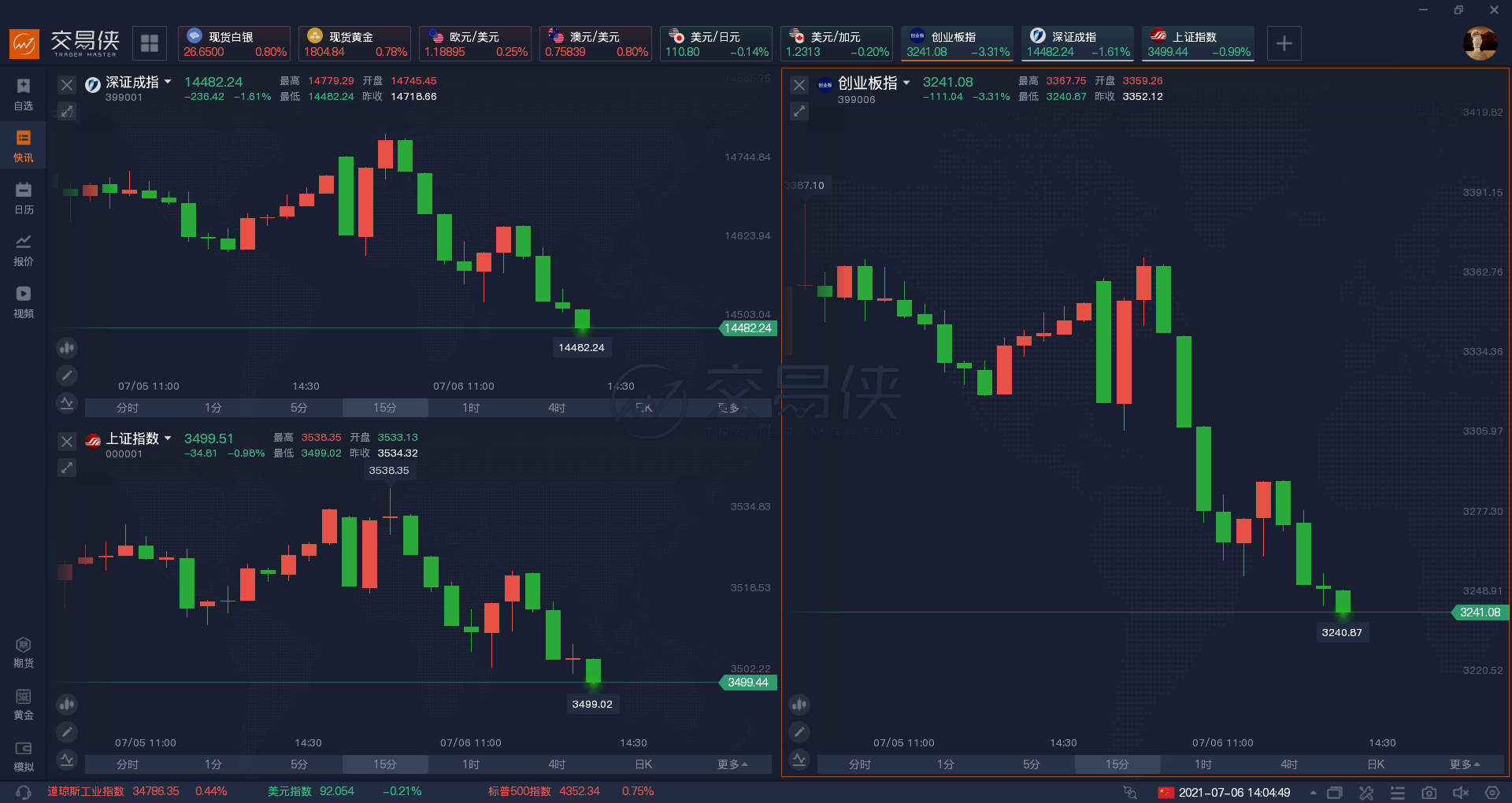
Task: Click the grid layout switcher icon
Action: point(150,43)
